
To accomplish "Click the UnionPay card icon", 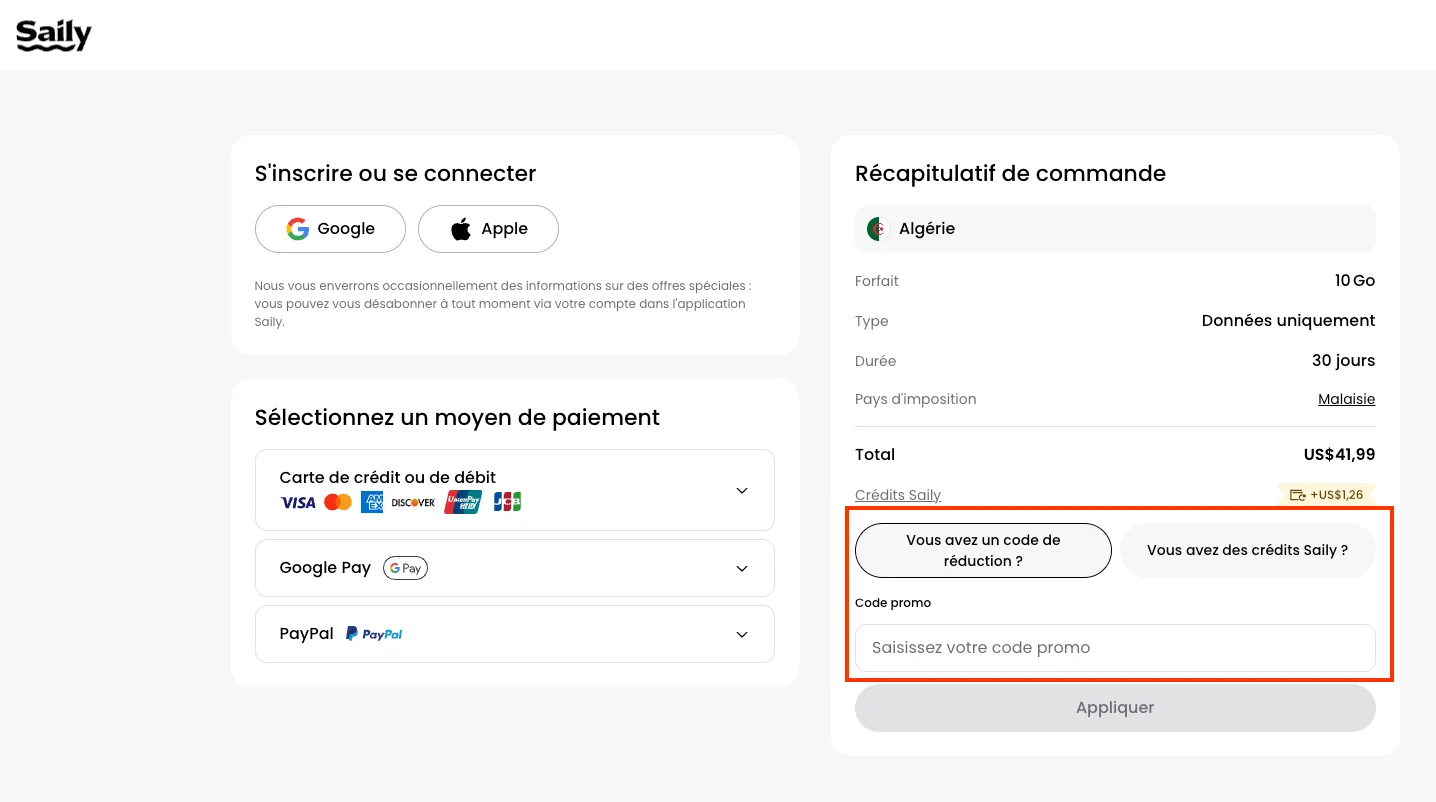I will click(462, 502).
